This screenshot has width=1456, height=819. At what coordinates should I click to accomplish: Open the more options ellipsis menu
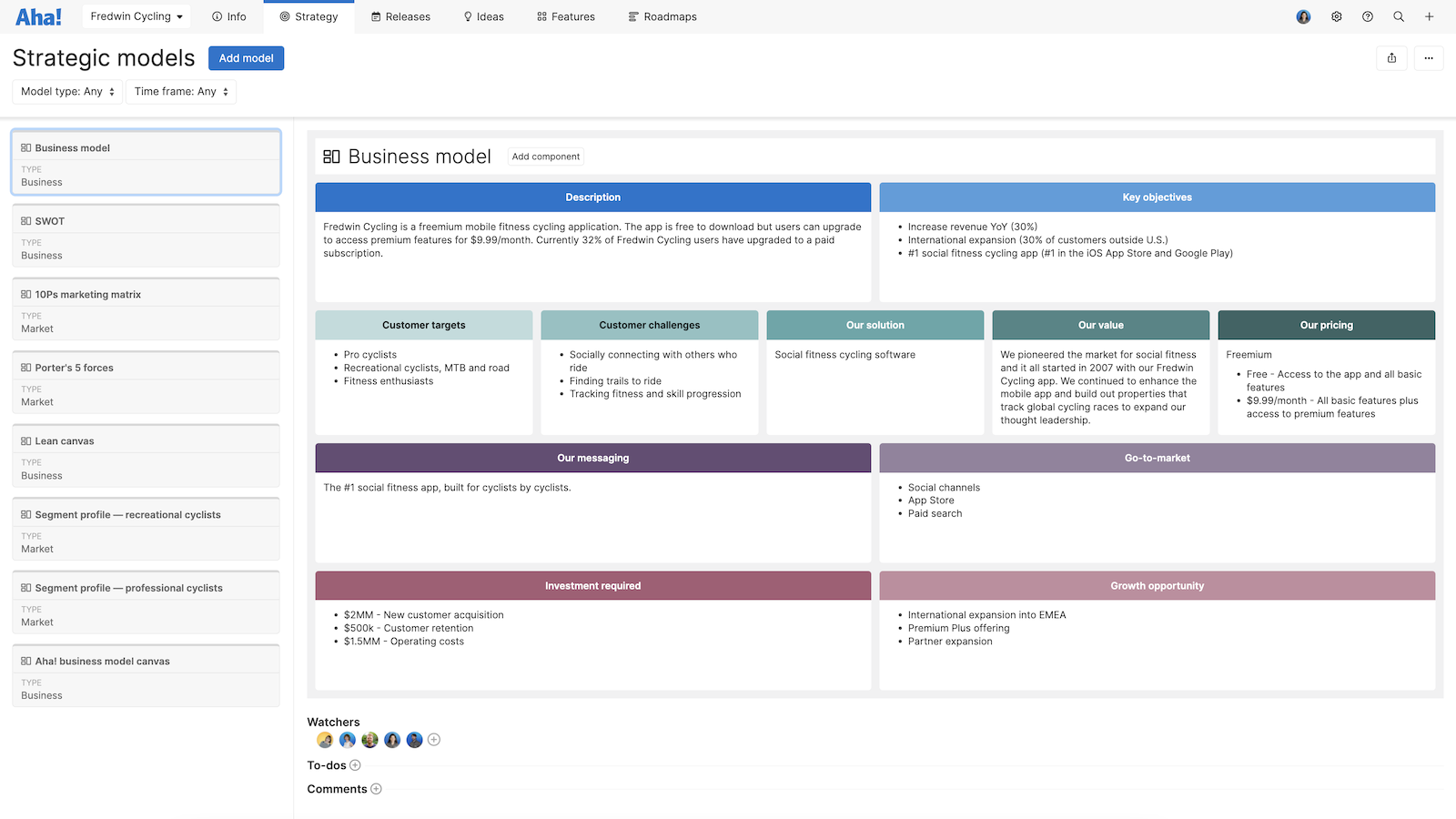[x=1429, y=58]
